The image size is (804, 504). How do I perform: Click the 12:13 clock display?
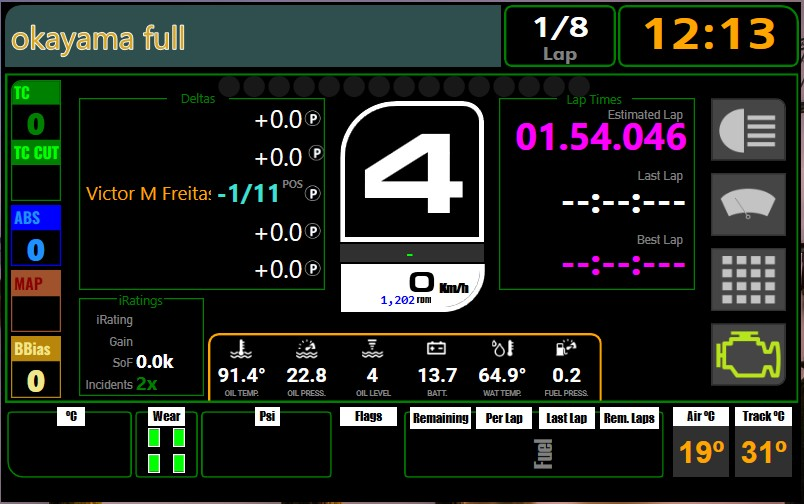[709, 36]
